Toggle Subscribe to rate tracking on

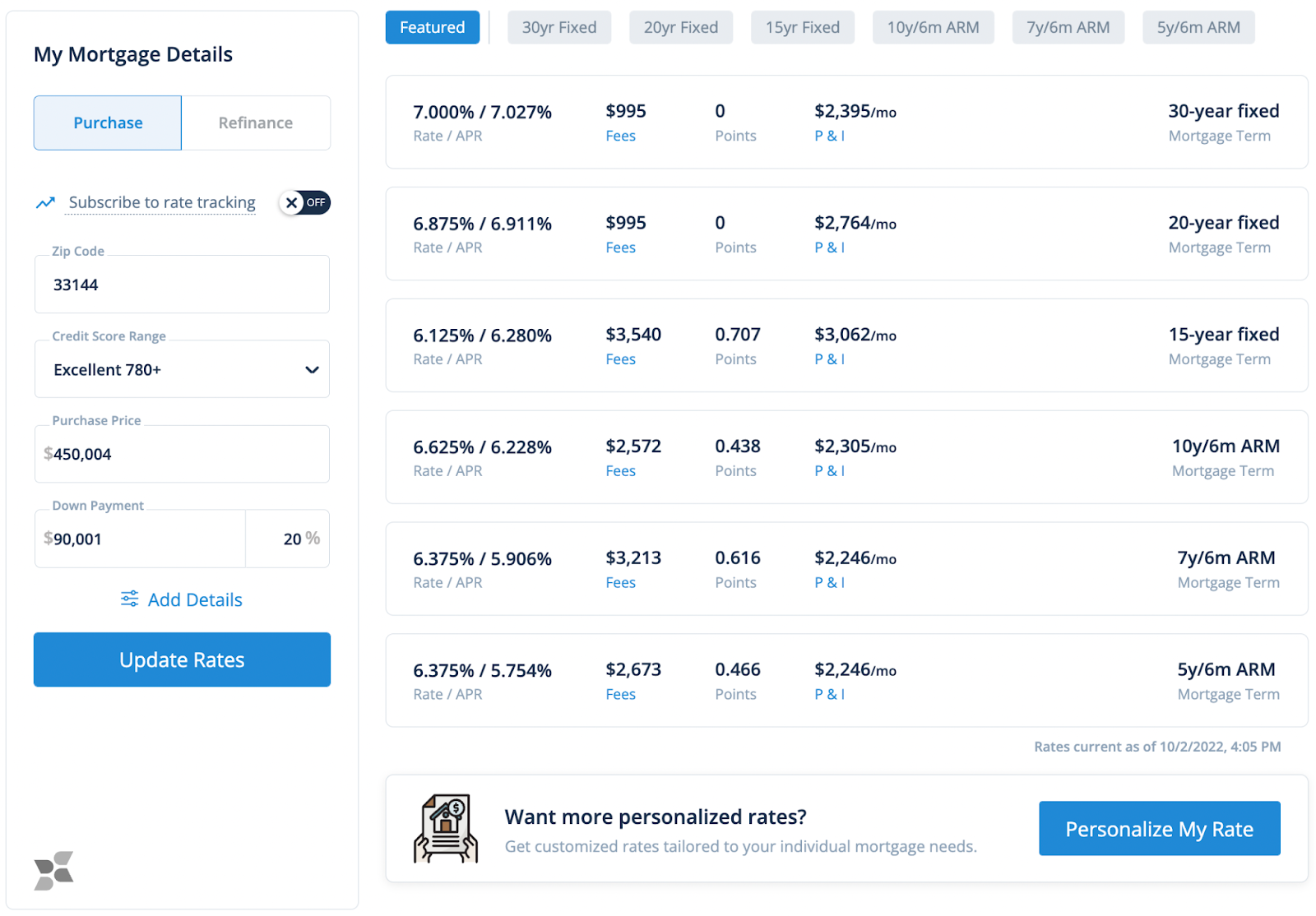[x=304, y=202]
